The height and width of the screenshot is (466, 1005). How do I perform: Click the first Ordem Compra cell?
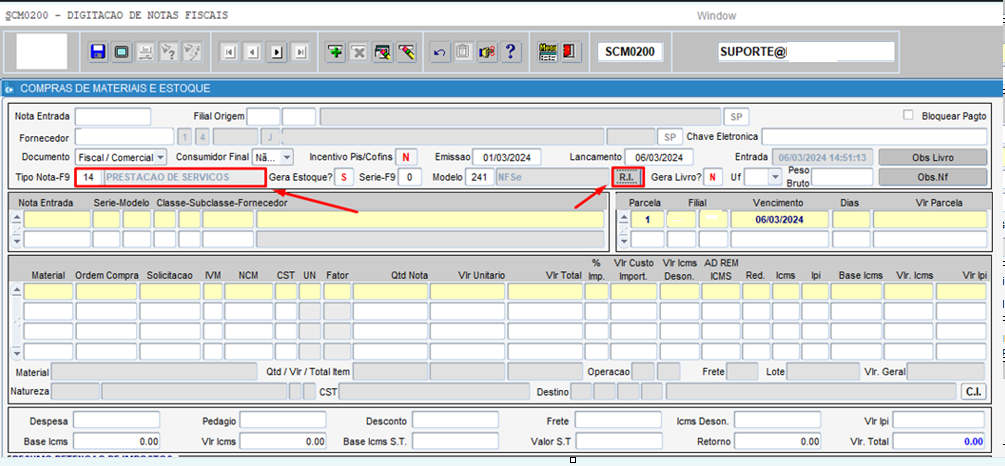click(106, 292)
